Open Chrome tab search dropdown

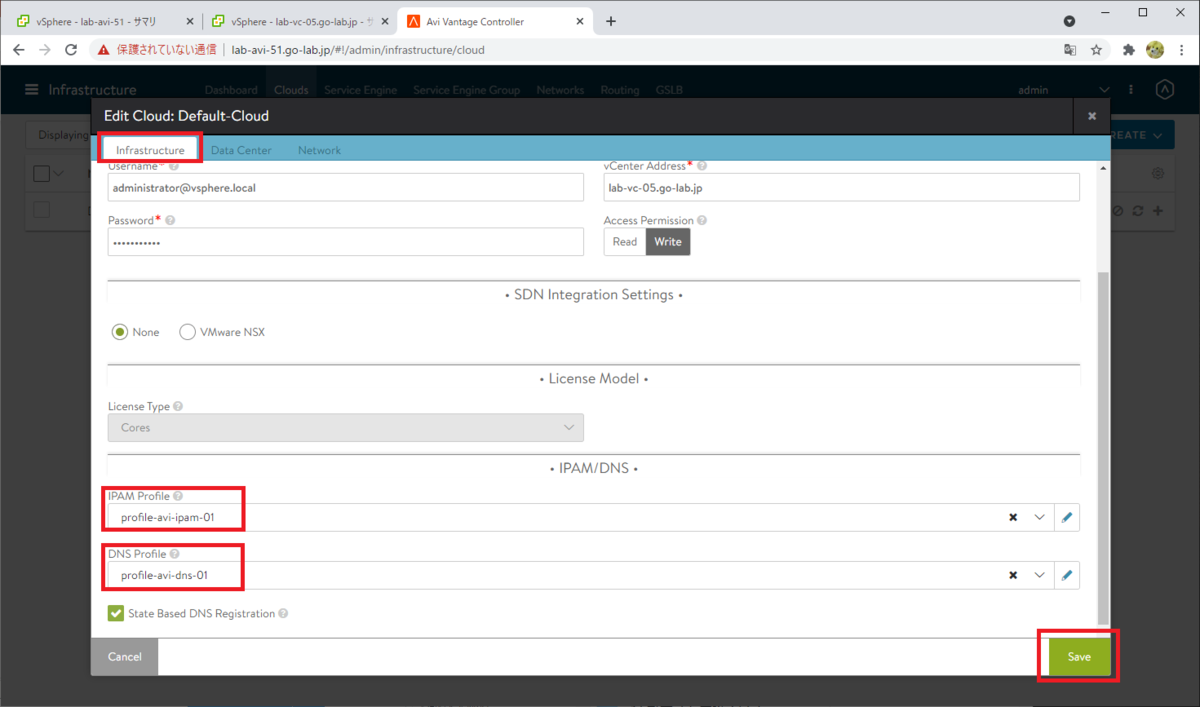pyautogui.click(x=1069, y=21)
